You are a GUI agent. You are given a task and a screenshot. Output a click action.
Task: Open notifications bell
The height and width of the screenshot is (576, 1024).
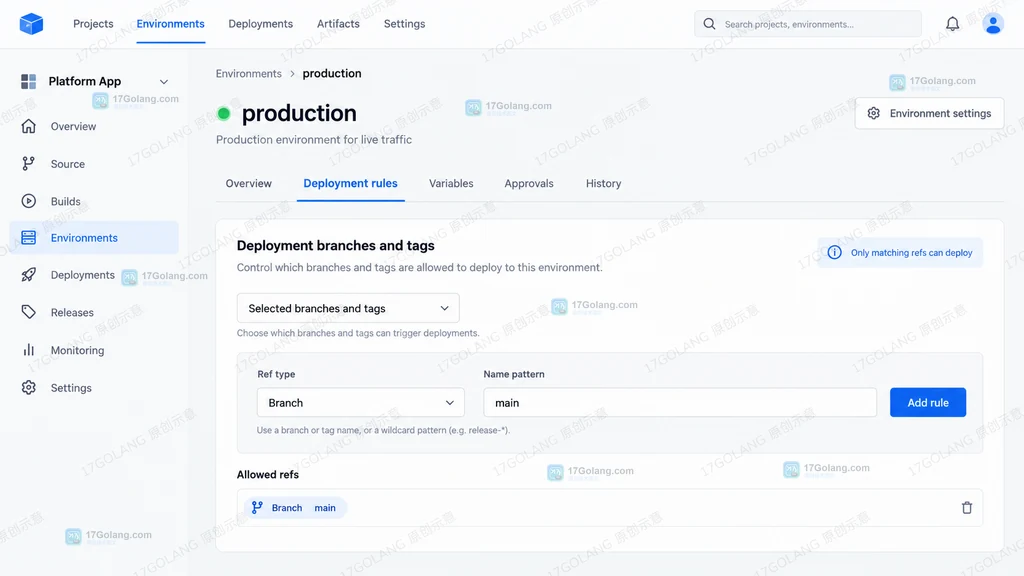coord(953,24)
